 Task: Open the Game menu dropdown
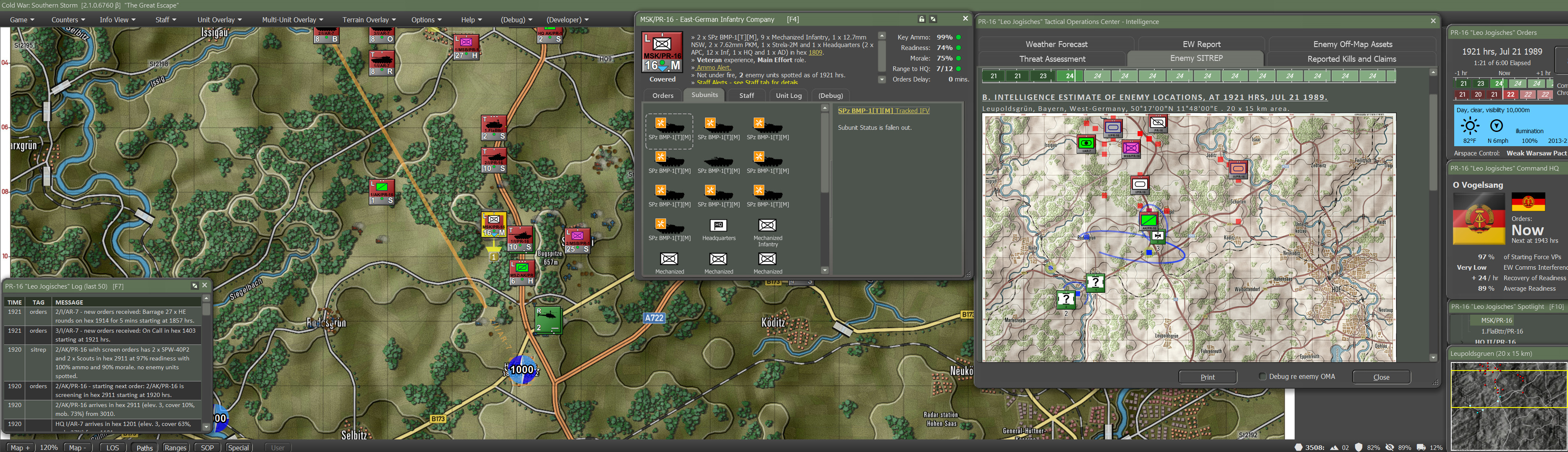pos(22,19)
